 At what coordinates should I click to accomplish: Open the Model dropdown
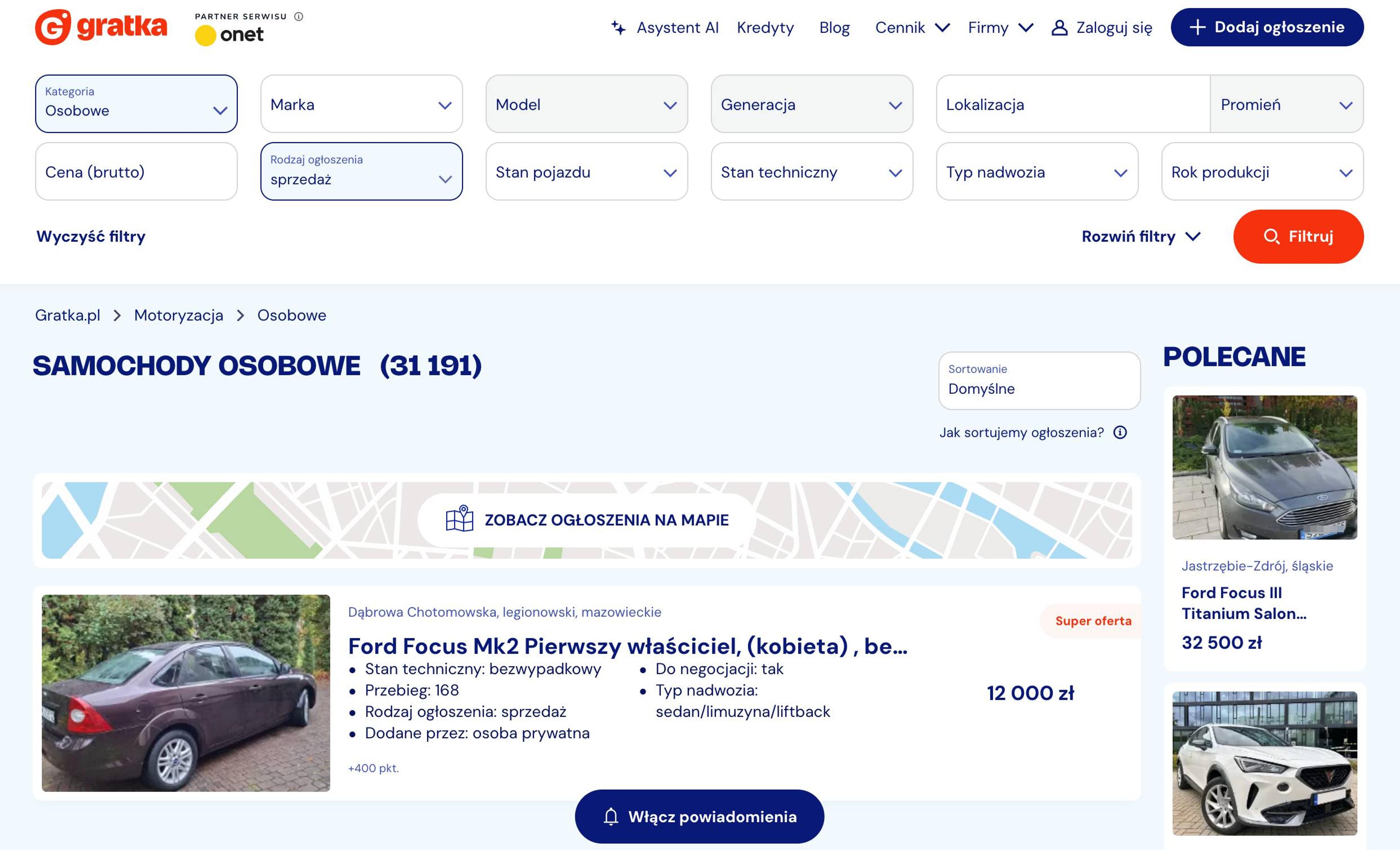[x=587, y=104]
